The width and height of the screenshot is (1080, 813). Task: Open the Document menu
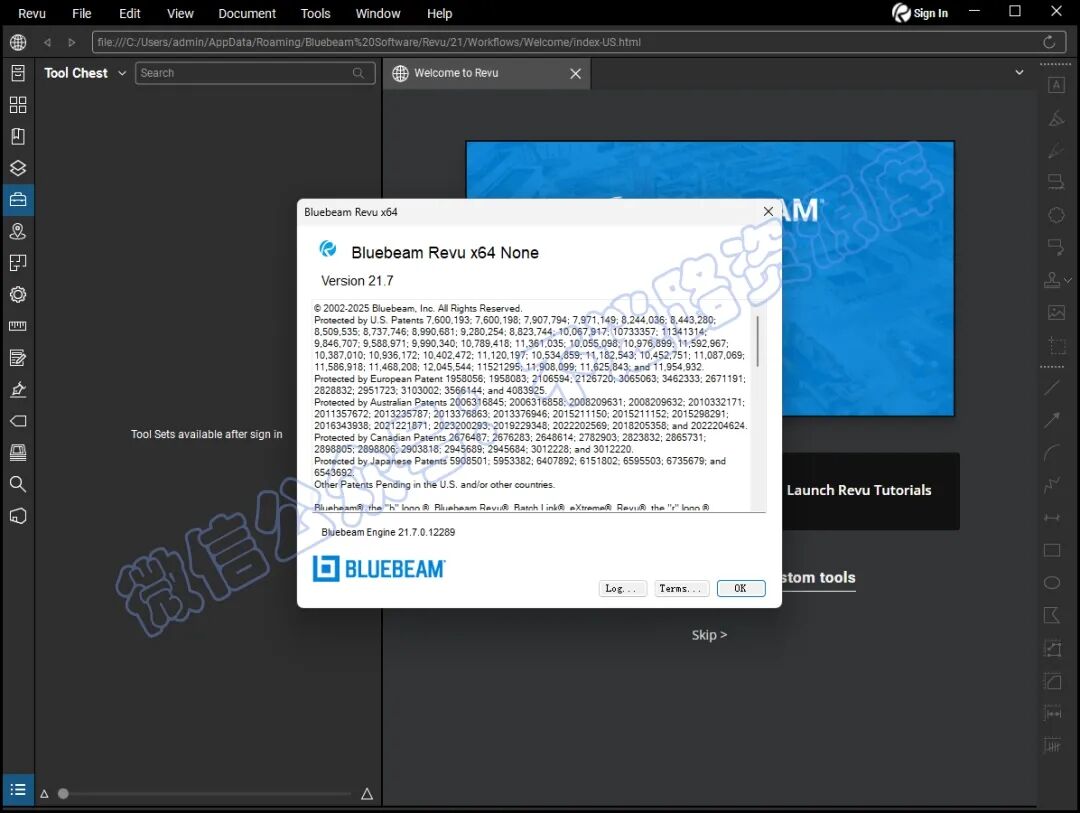pyautogui.click(x=247, y=13)
